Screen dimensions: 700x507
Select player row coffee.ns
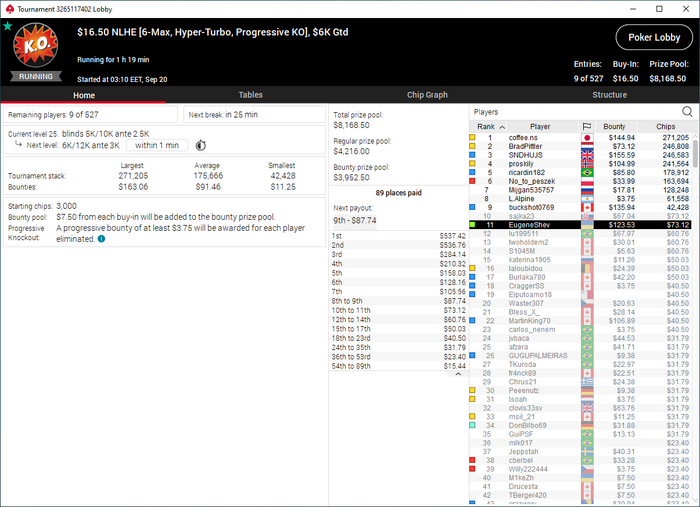pos(580,138)
